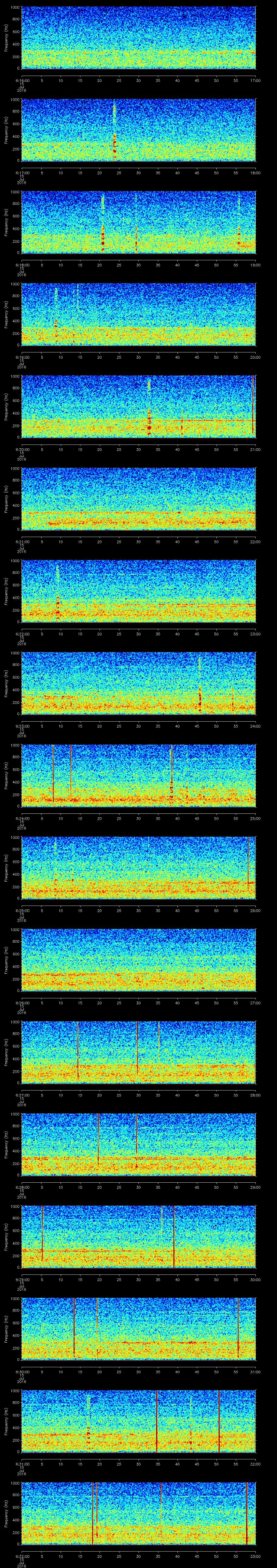Select the 6:19:00 time label
This screenshot has height=1568, width=277.
click(x=22, y=357)
